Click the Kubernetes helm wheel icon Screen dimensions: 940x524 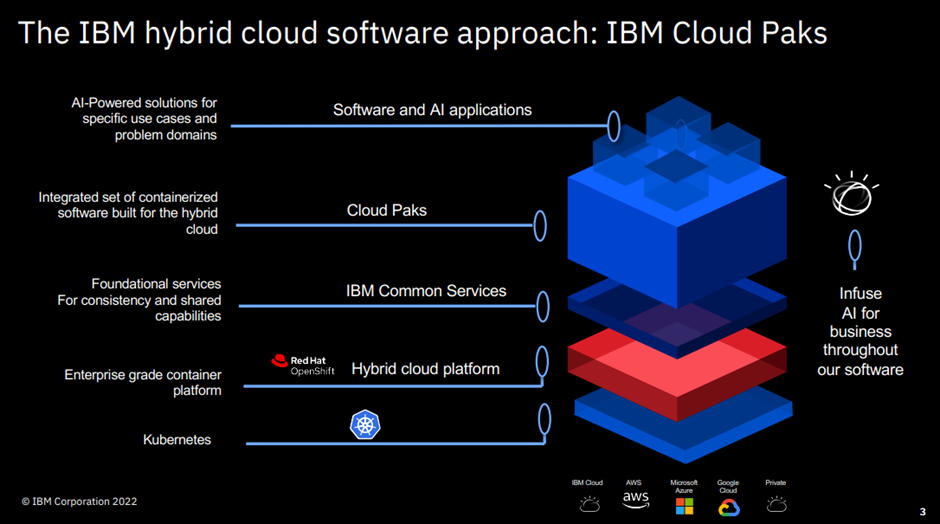pos(365,424)
